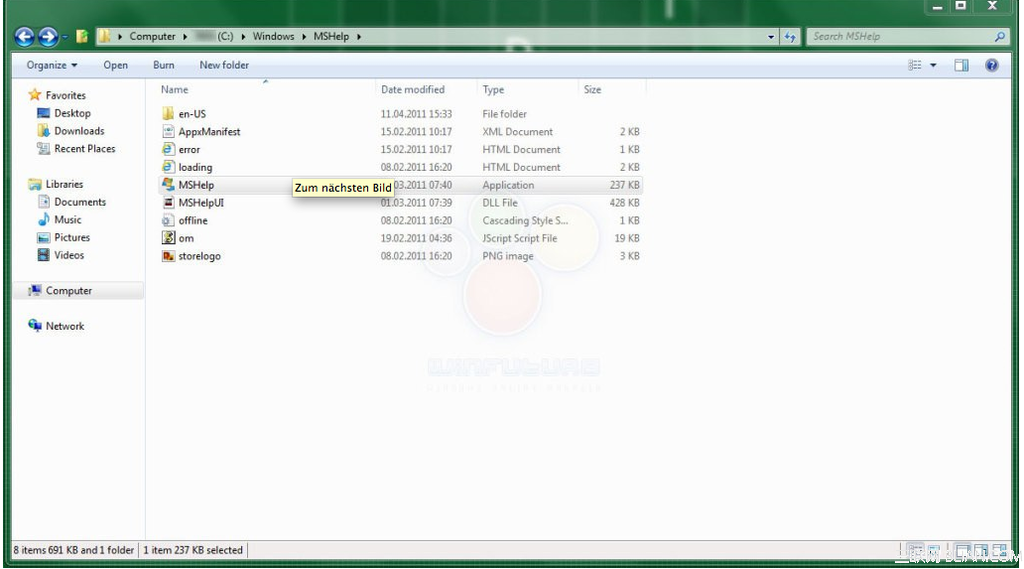
Task: Change your view using the views icon
Action: 915,65
